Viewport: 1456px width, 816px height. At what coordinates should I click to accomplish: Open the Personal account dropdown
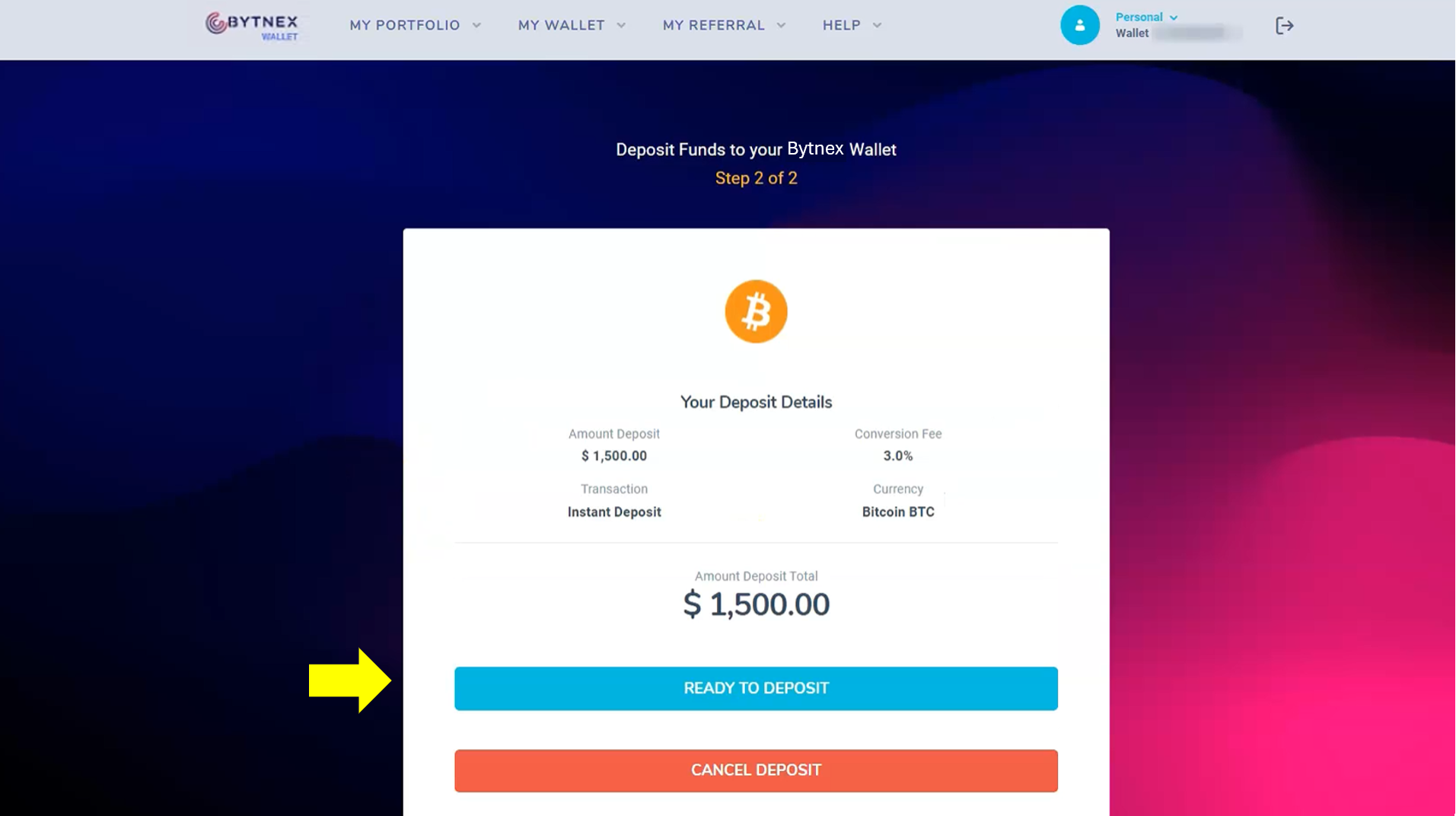coord(1146,17)
